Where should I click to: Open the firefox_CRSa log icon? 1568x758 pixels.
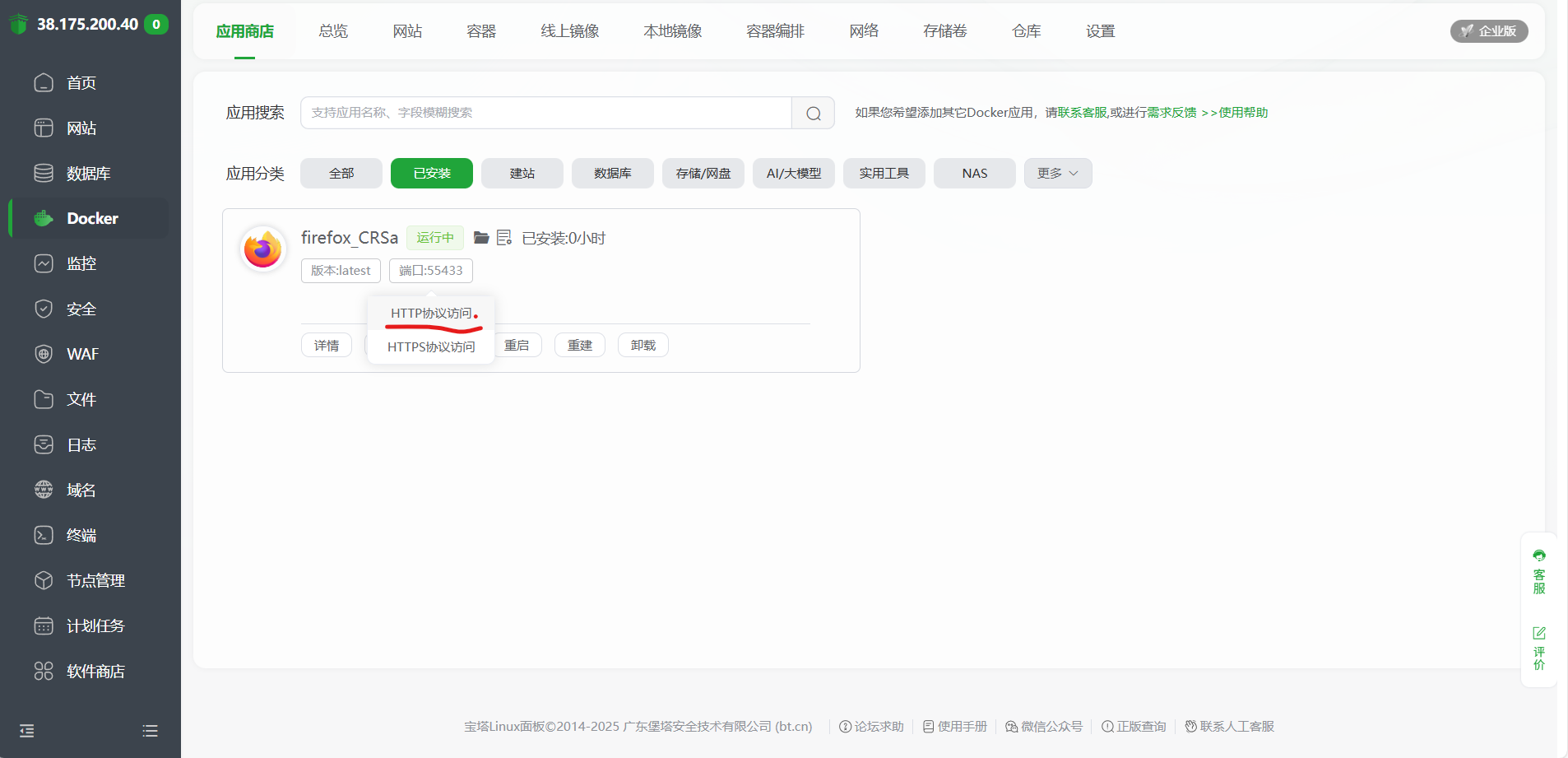click(x=504, y=238)
